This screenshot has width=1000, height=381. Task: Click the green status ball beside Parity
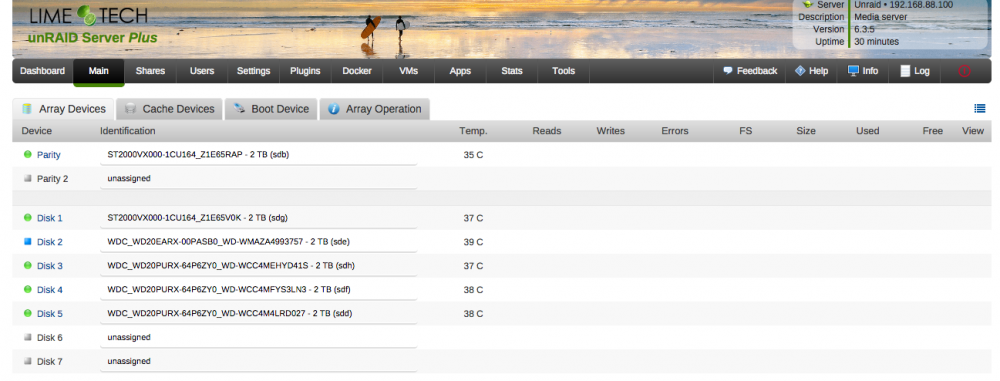pyautogui.click(x=27, y=154)
